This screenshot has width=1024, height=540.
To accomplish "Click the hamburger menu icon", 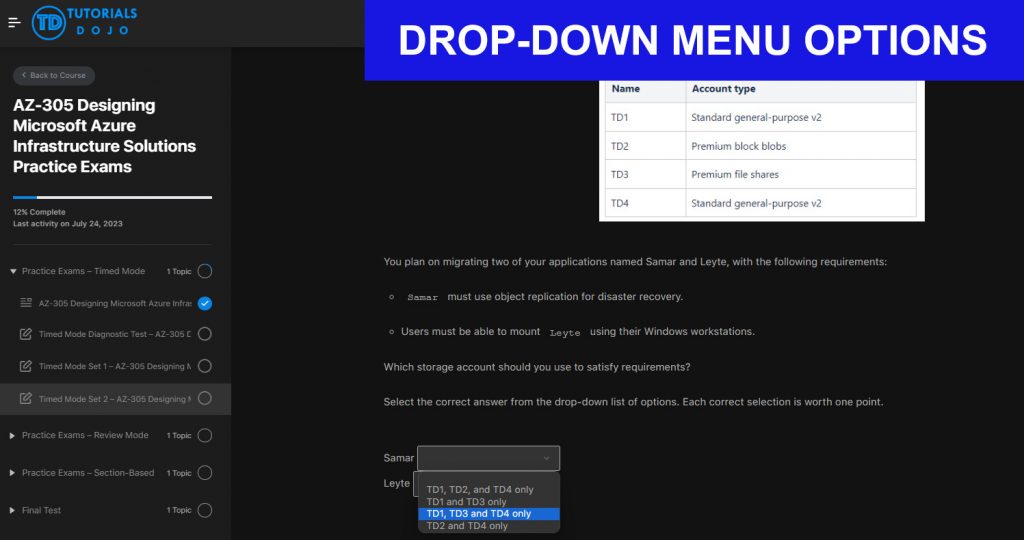I will (x=14, y=23).
